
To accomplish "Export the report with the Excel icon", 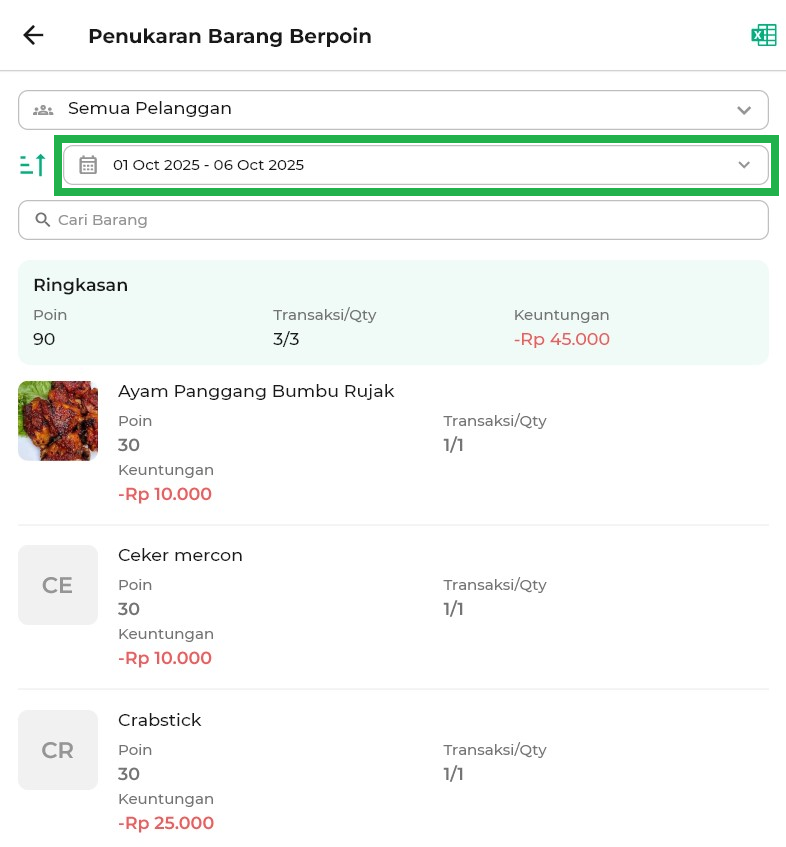I will pyautogui.click(x=763, y=36).
